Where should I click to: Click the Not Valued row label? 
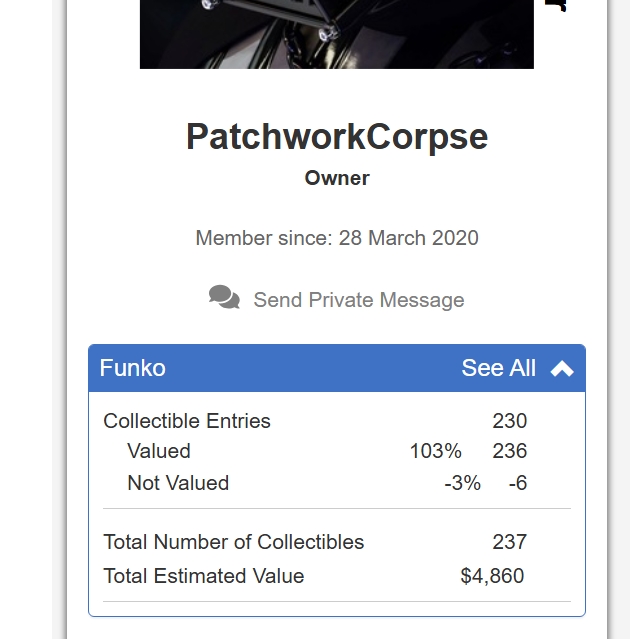click(x=178, y=483)
